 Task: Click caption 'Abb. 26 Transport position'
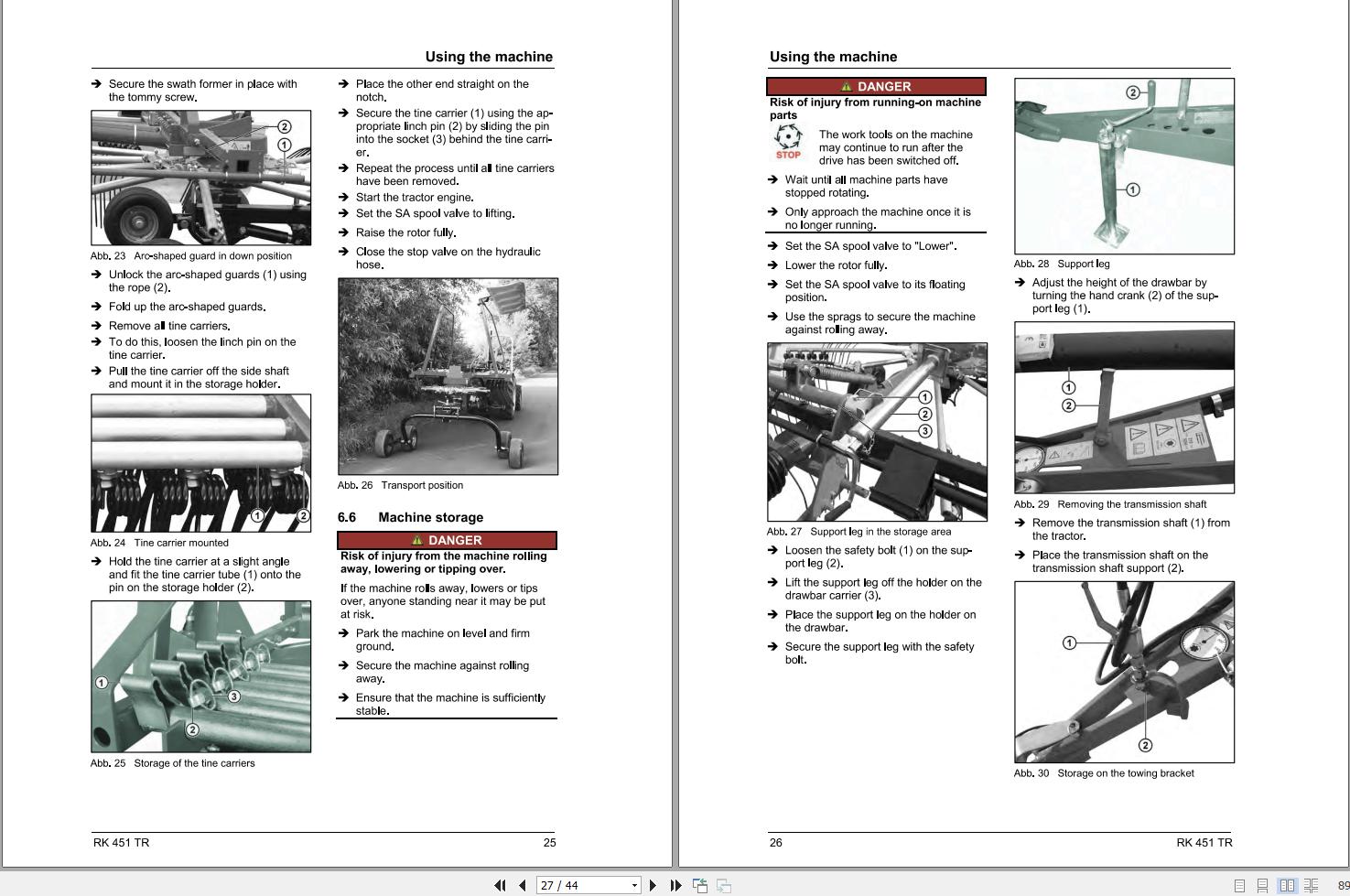tap(400, 485)
